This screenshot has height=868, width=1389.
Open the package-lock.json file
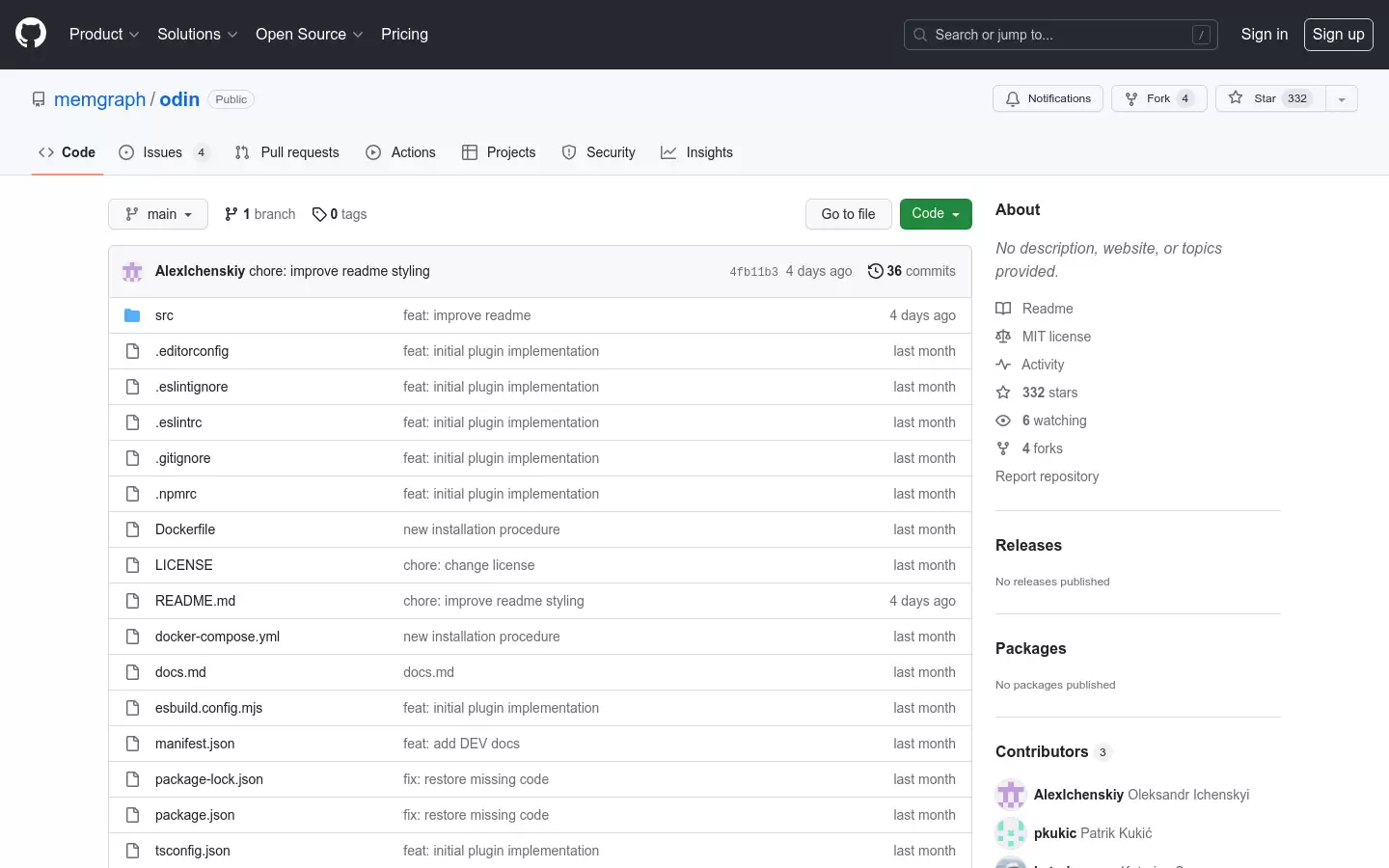[209, 779]
